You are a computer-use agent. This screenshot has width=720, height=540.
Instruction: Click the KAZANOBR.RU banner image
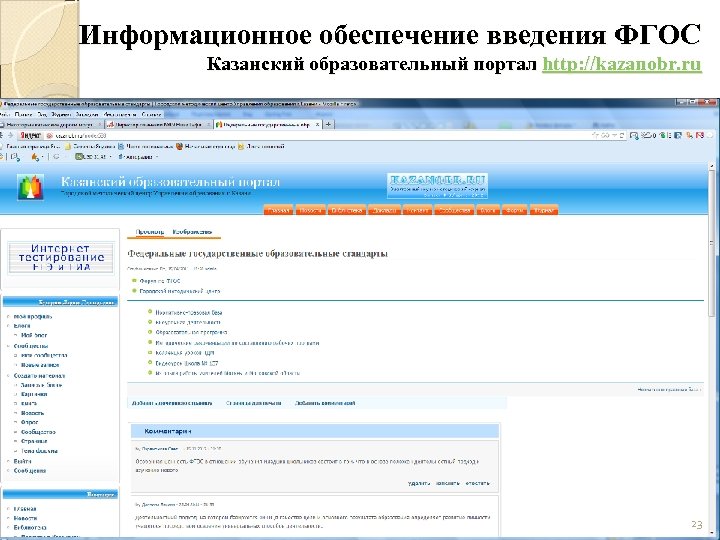click(437, 186)
